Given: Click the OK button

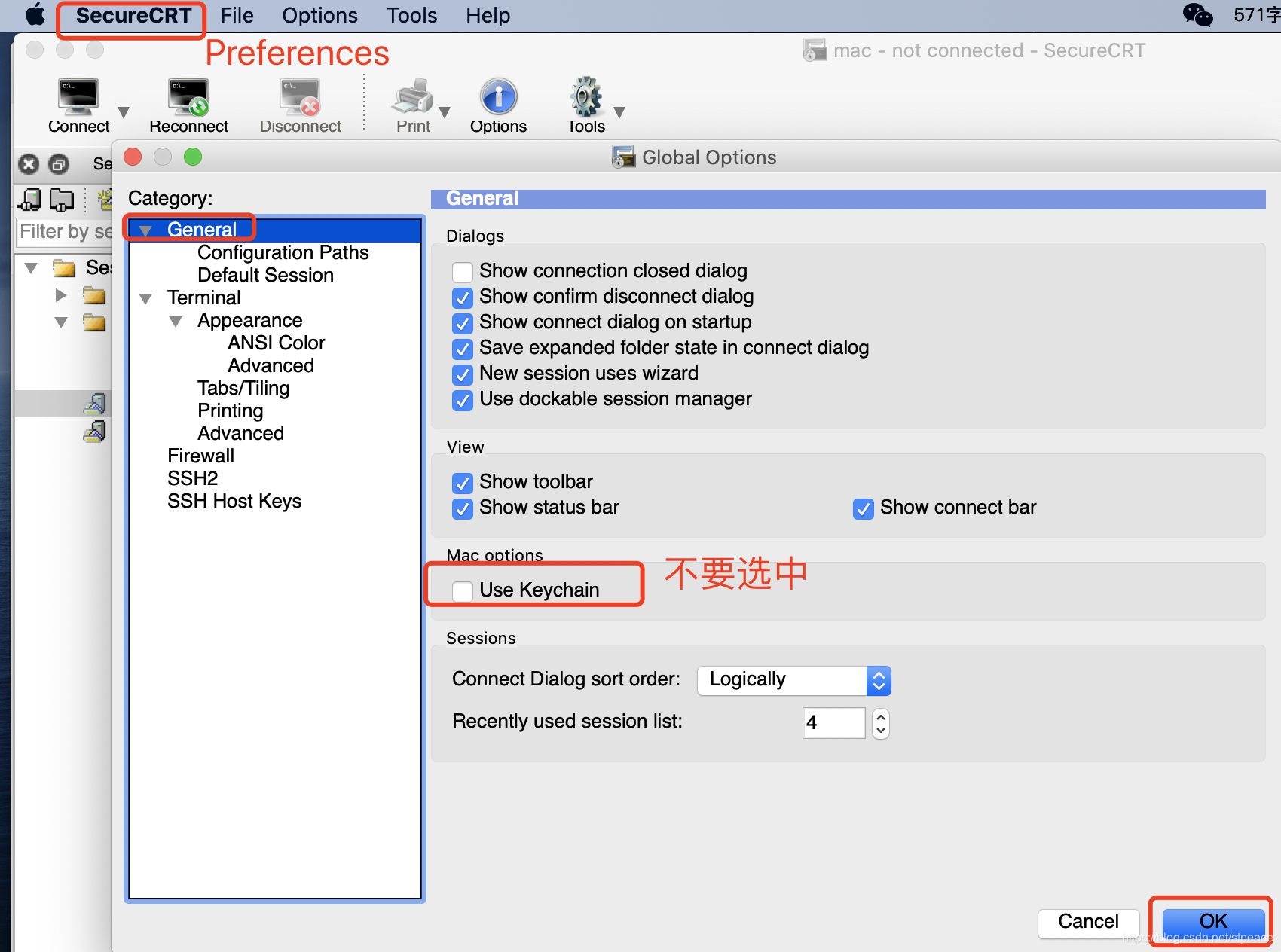Looking at the screenshot, I should point(1213,922).
